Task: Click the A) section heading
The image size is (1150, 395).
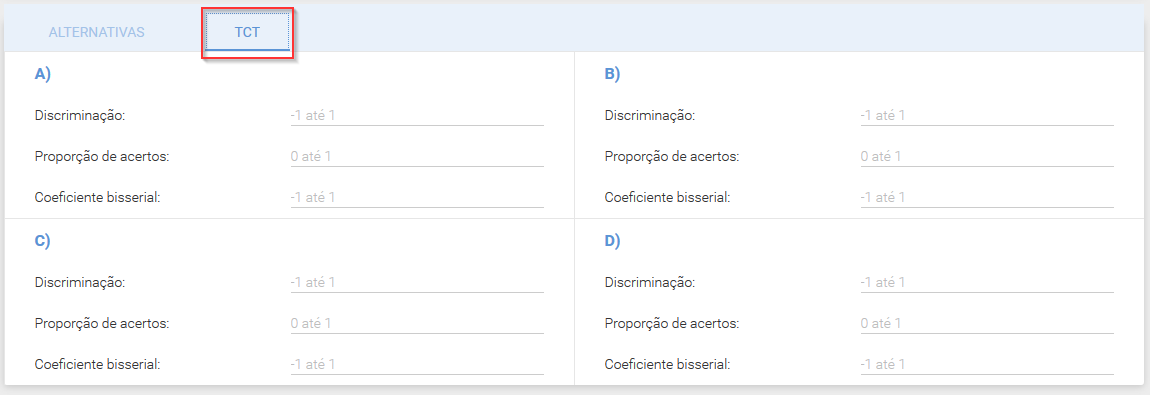Action: pyautogui.click(x=43, y=73)
